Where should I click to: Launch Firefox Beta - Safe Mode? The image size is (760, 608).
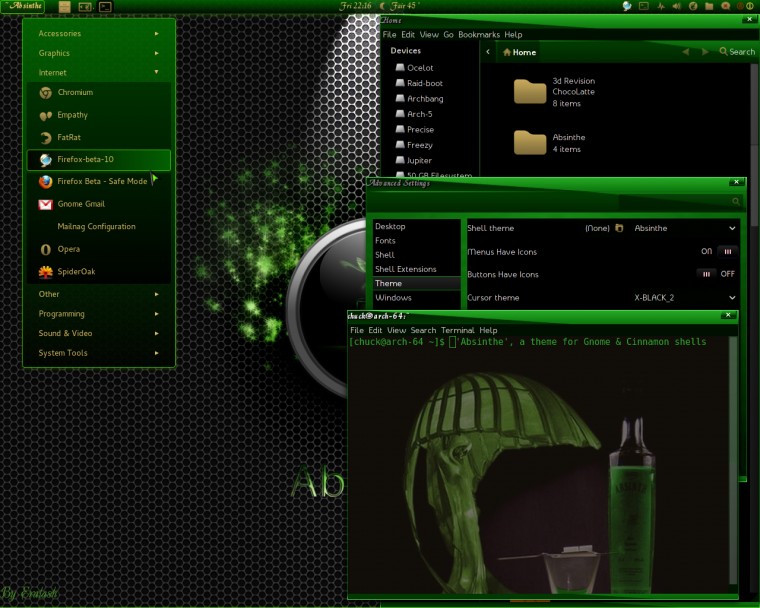click(99, 181)
